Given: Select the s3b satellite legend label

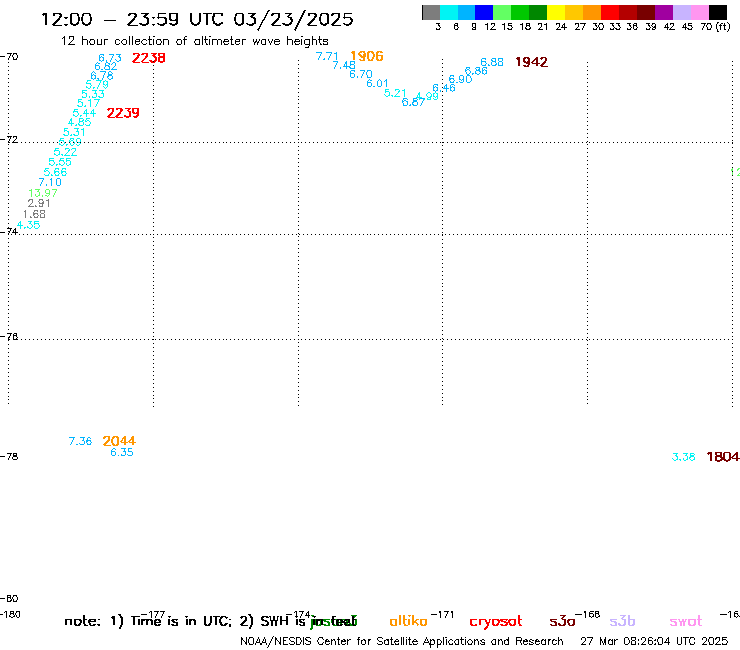Looking at the screenshot, I should 622,621.
